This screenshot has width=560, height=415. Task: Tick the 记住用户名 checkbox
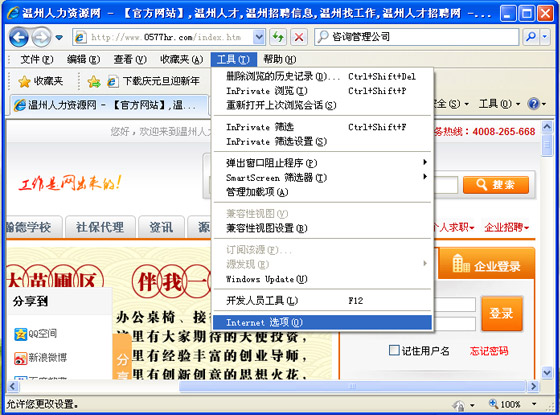pyautogui.click(x=394, y=350)
